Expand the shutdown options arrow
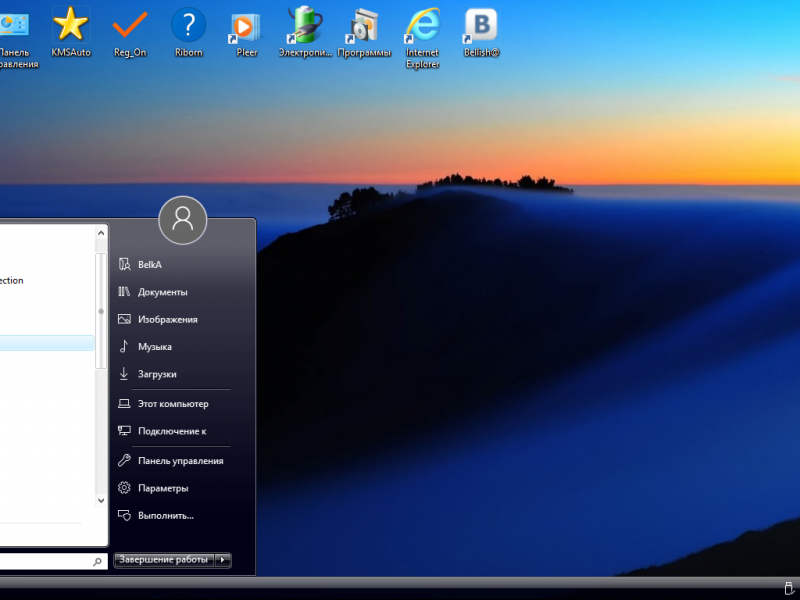Screen dimensions: 800x600 click(222, 560)
